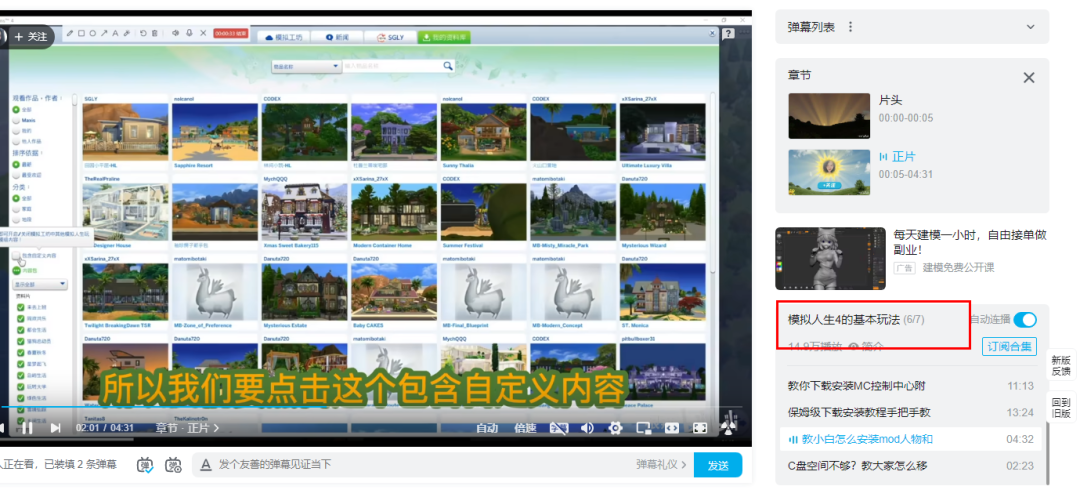
Task: Open danmaku settings icon beside the toggle
Action: coord(173,465)
